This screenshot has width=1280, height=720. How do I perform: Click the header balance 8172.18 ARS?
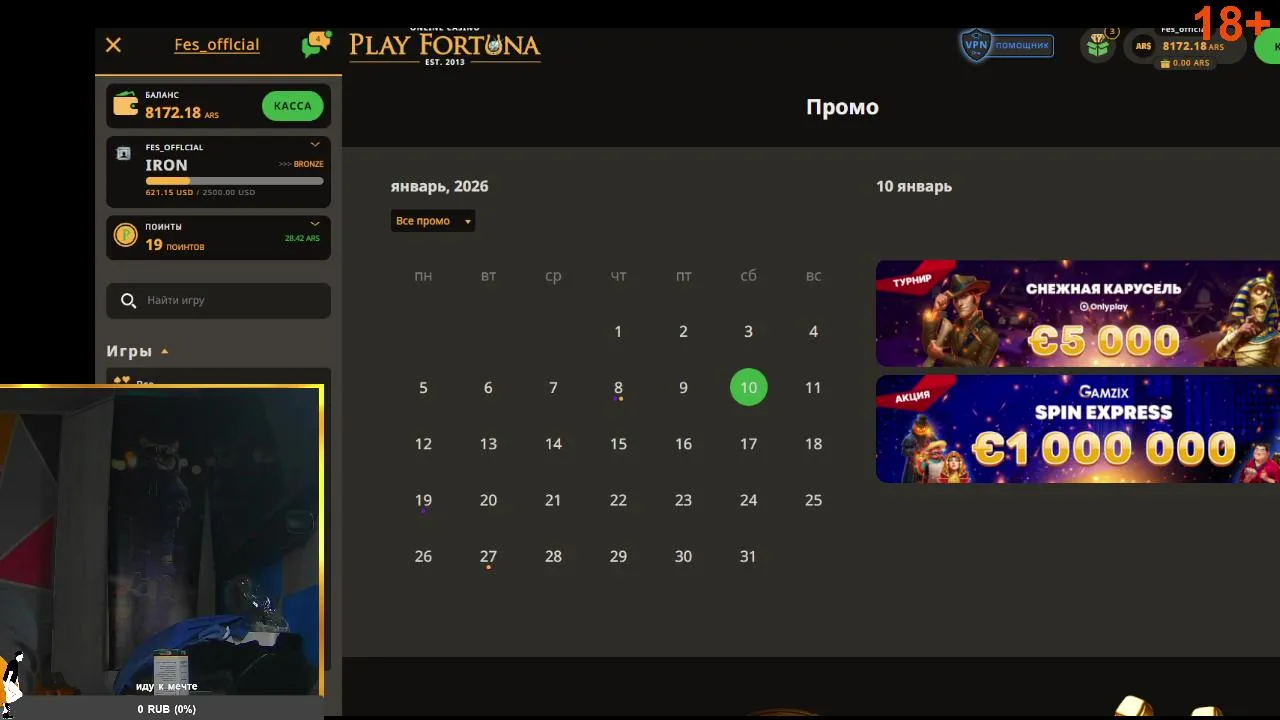[1193, 46]
